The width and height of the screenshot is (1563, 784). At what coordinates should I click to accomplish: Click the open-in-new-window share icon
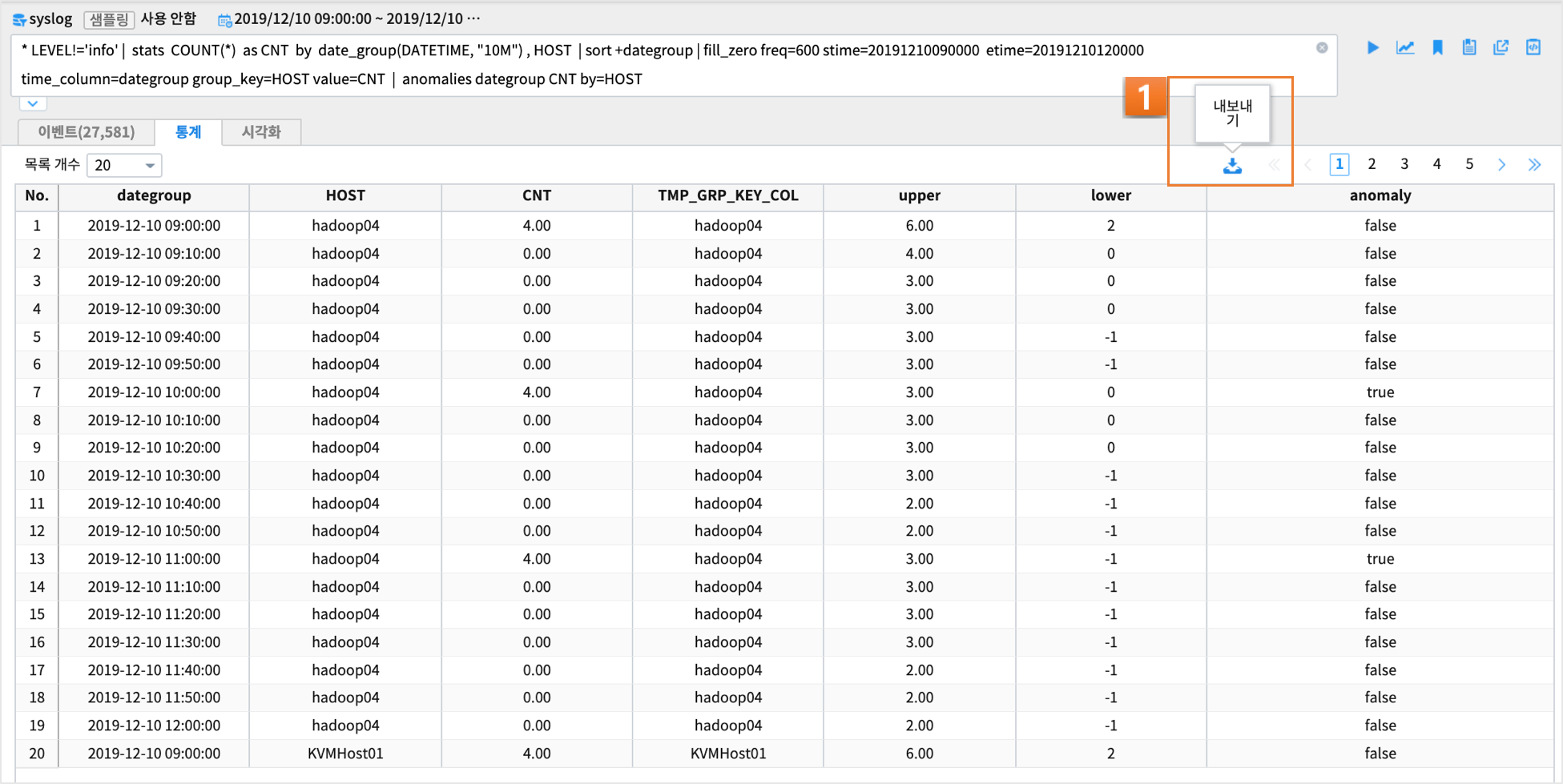[x=1501, y=48]
